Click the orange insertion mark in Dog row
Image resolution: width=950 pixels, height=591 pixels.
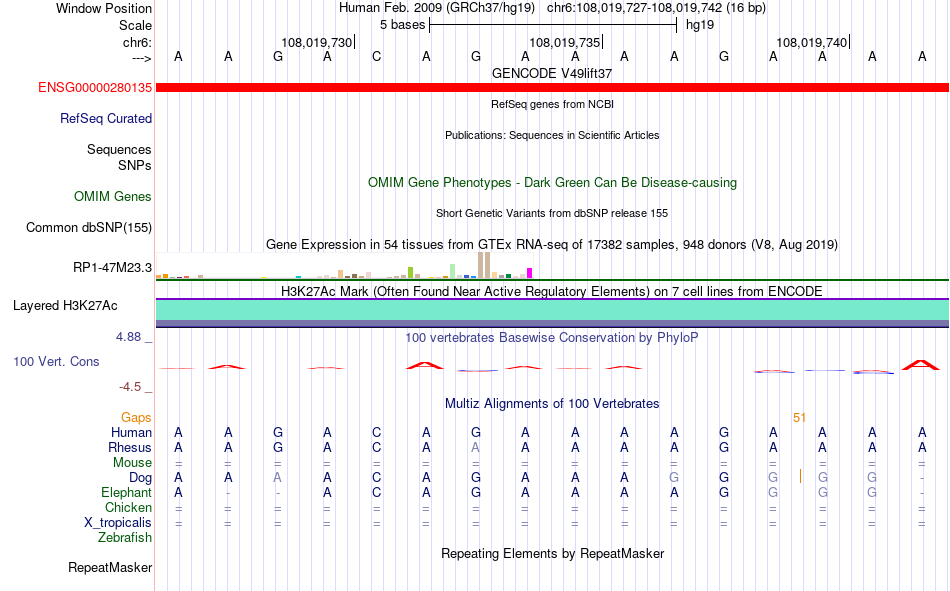[x=800, y=476]
